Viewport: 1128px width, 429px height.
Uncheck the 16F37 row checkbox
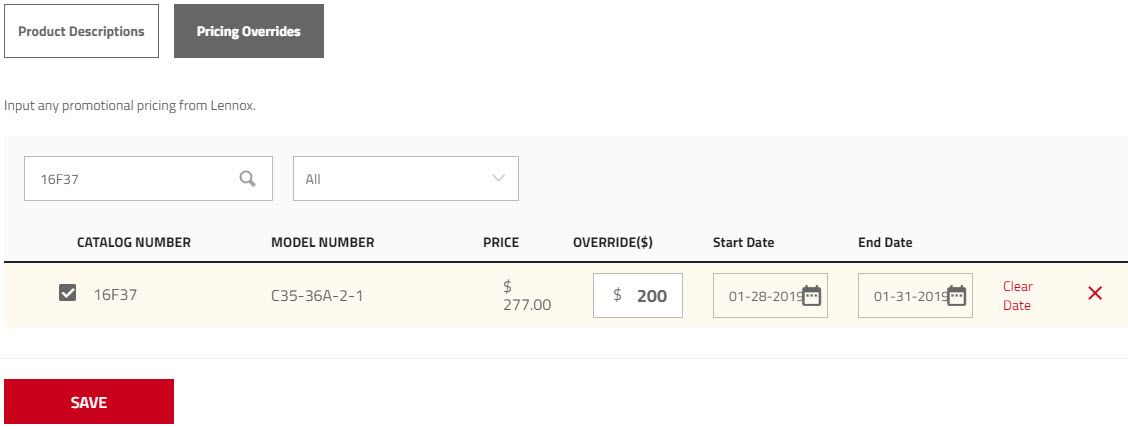pos(68,293)
